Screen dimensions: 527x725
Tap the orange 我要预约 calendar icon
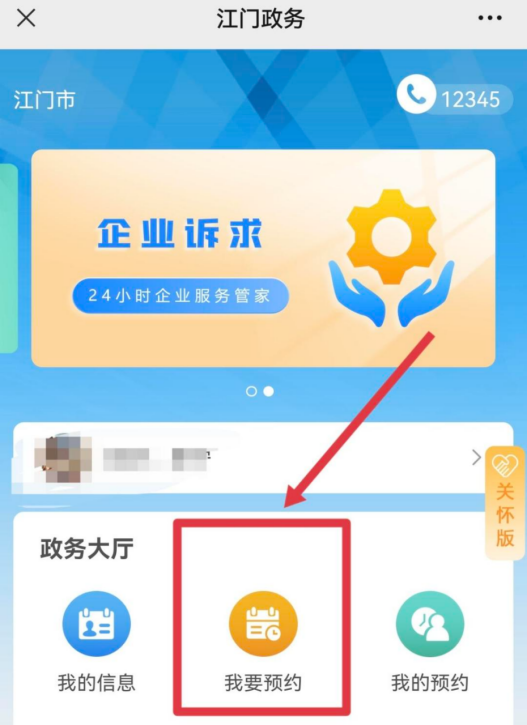pyautogui.click(x=263, y=624)
